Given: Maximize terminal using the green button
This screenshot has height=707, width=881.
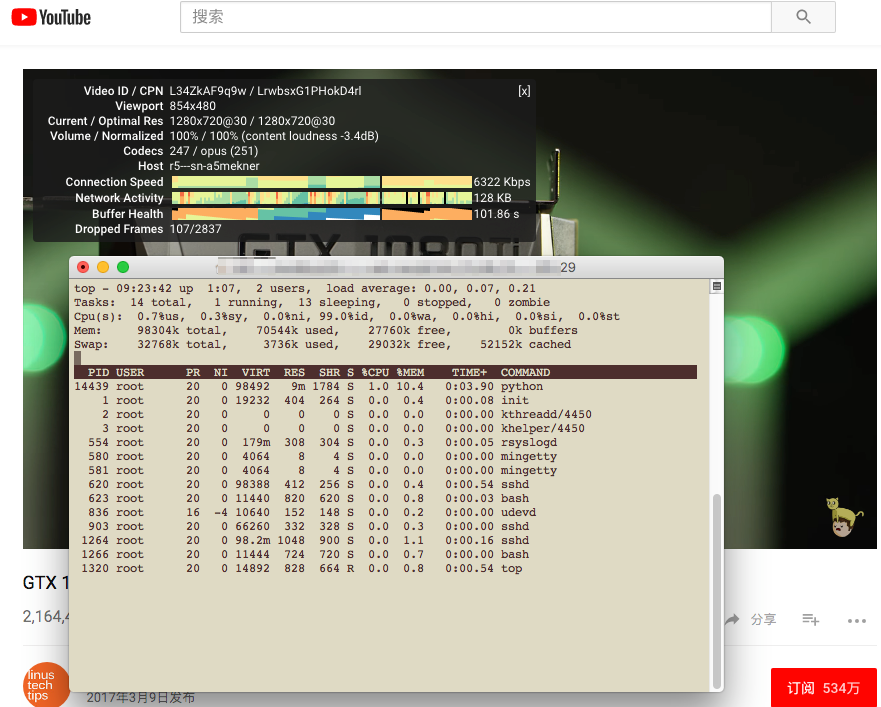Looking at the screenshot, I should 123,267.
